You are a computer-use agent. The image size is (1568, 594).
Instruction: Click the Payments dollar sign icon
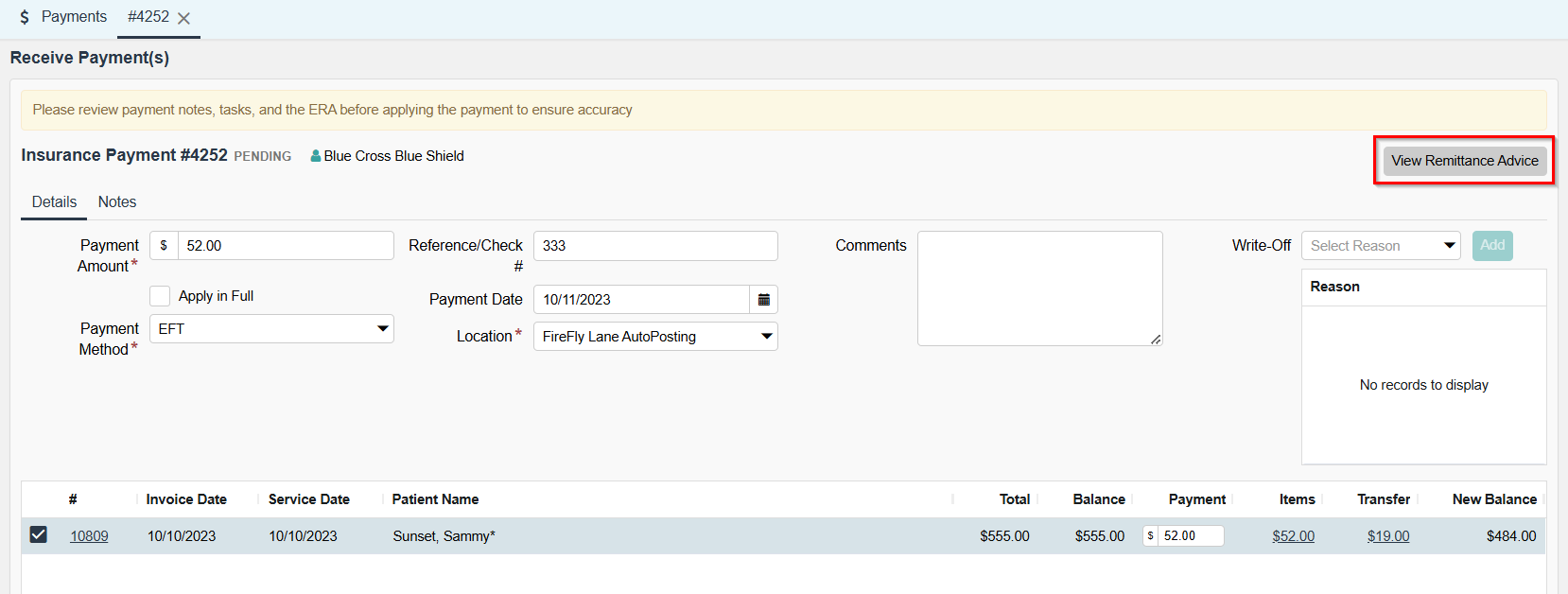pos(25,17)
